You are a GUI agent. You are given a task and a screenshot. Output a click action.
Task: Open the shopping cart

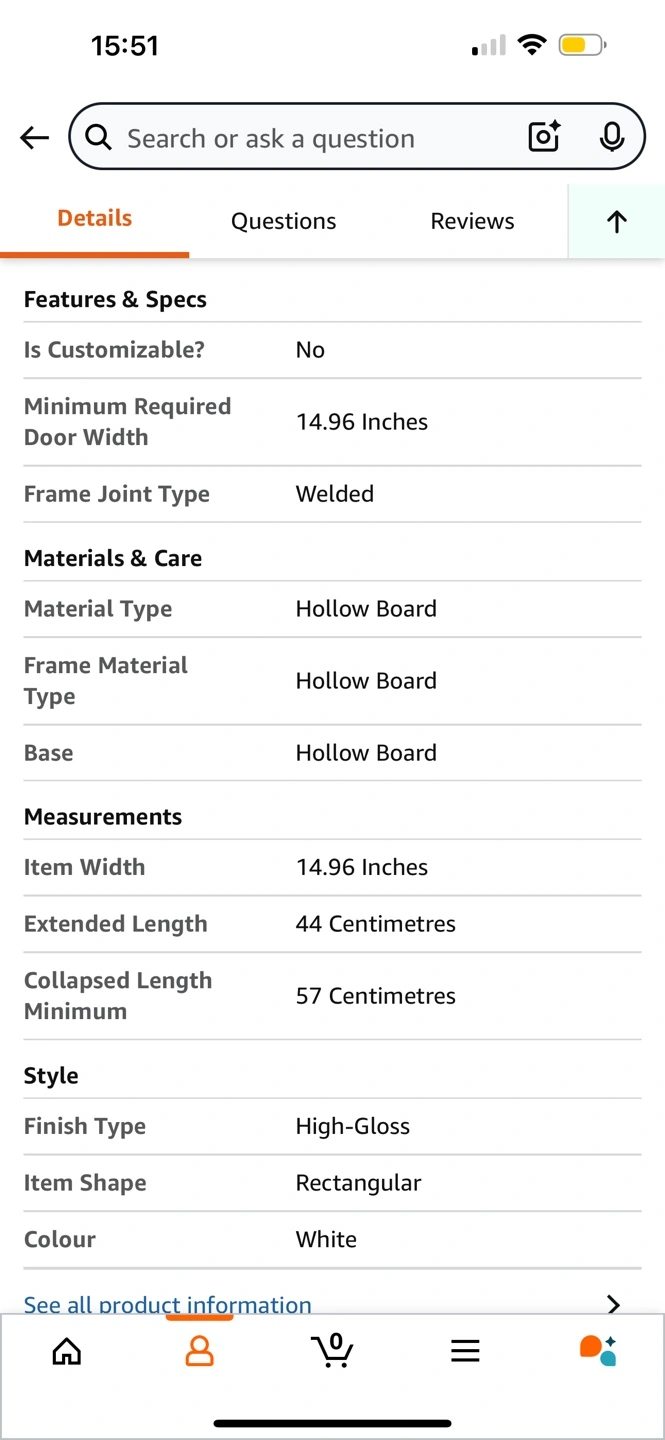pos(332,1350)
